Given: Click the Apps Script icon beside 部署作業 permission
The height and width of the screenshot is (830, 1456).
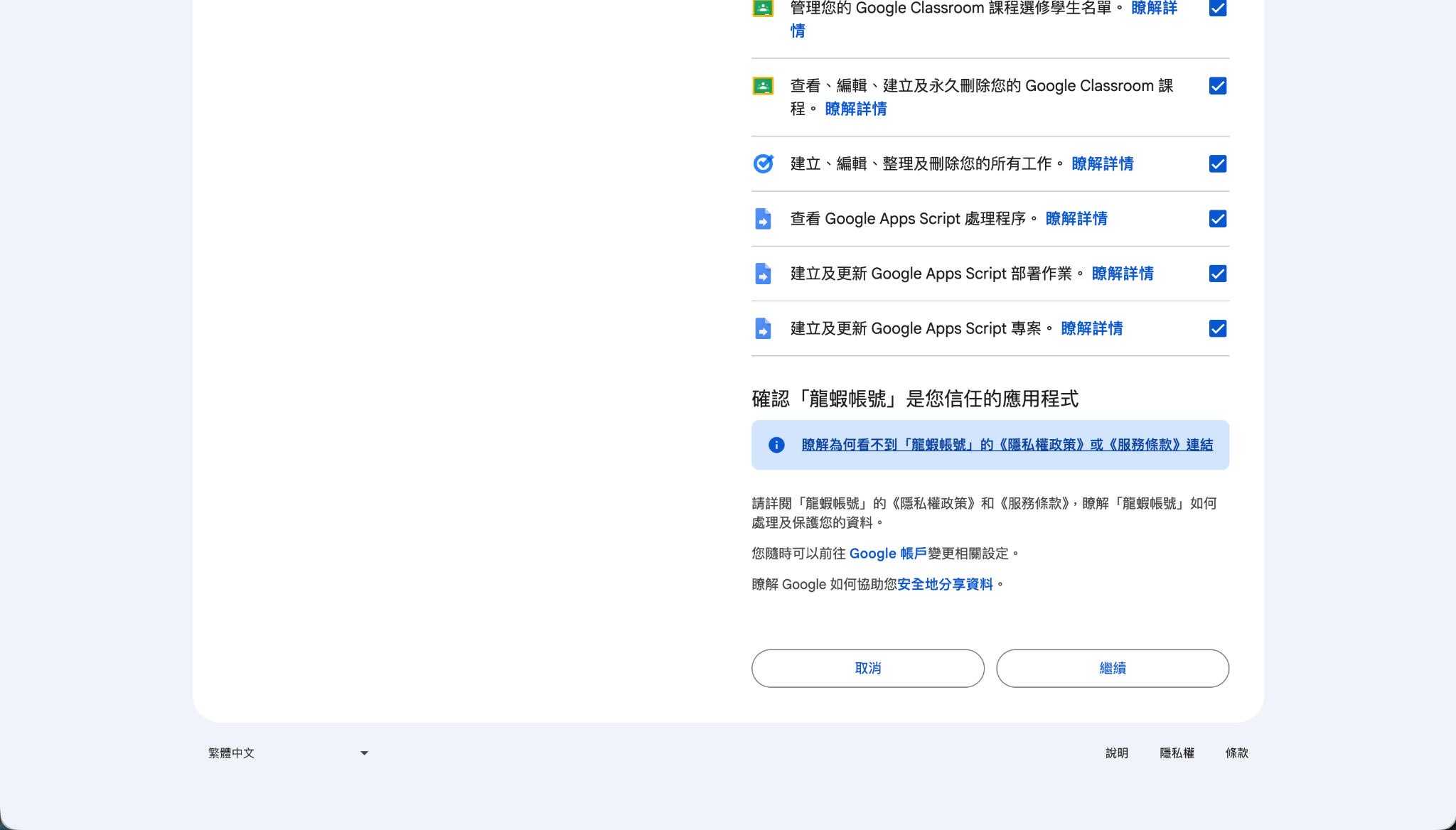Looking at the screenshot, I should pyautogui.click(x=763, y=274).
